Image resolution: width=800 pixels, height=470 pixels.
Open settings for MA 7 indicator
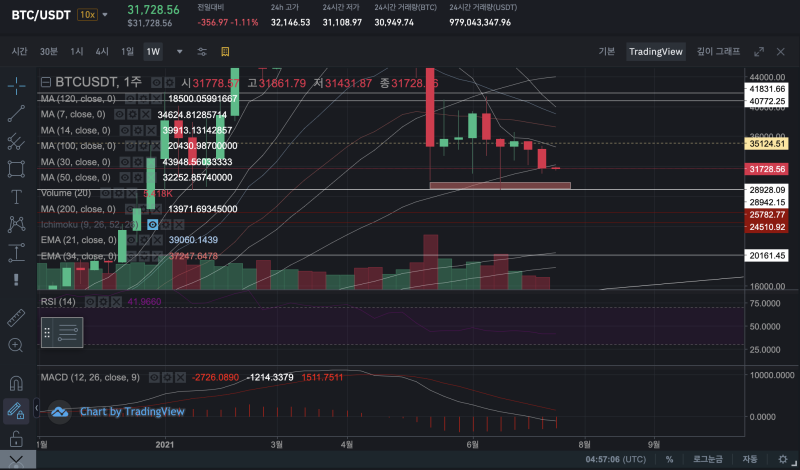pos(133,114)
